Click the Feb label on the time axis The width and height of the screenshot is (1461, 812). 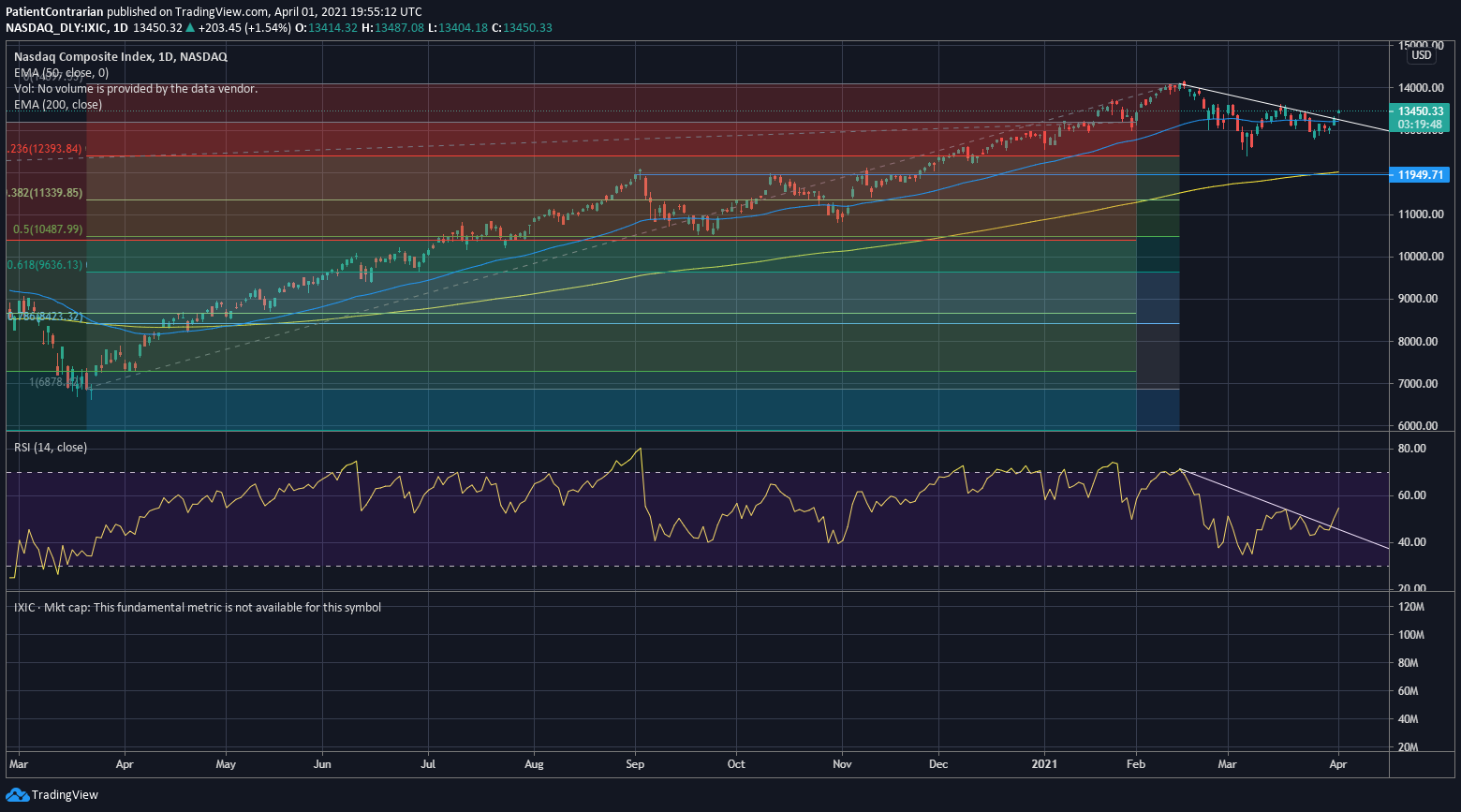click(1136, 764)
